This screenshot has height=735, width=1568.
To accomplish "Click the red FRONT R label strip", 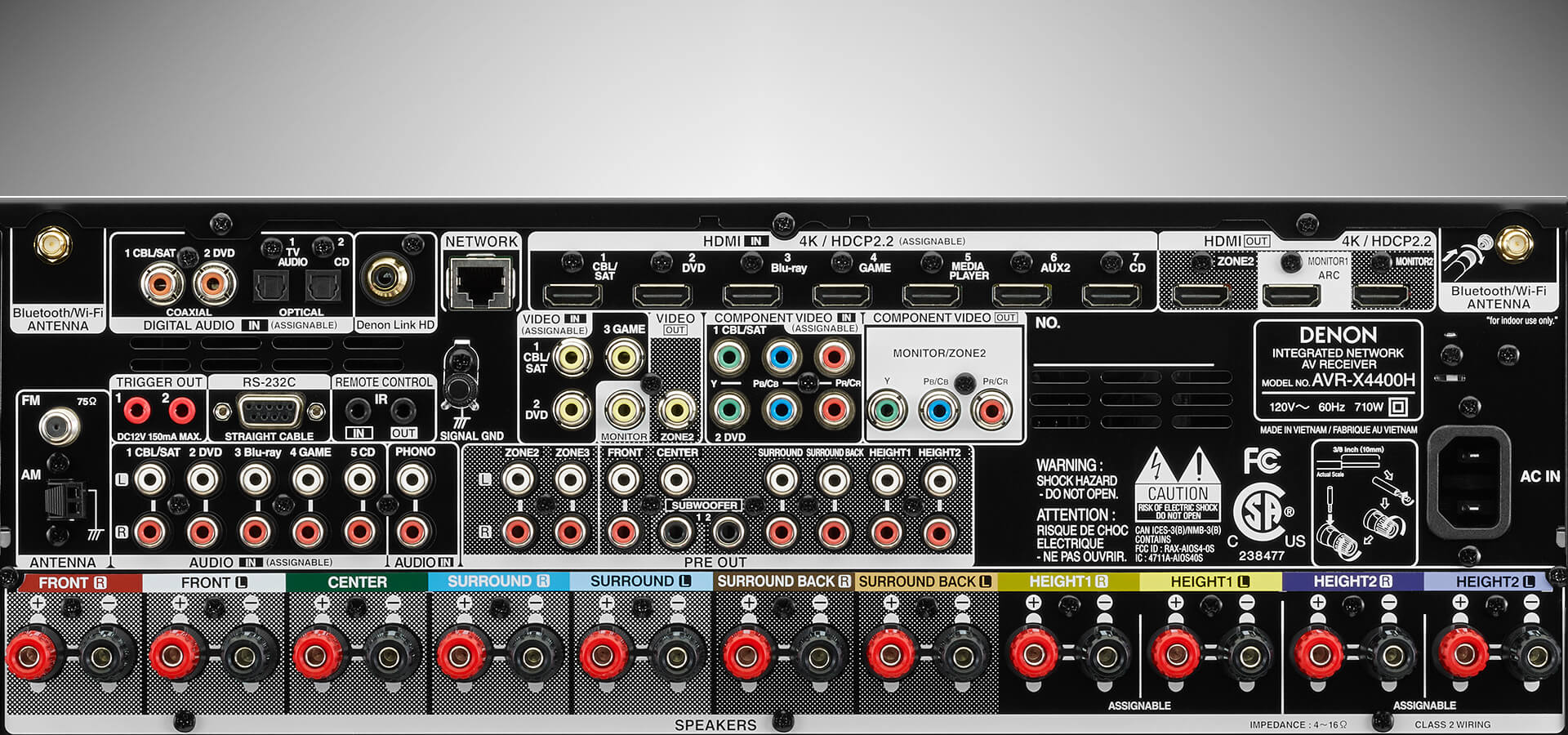I will [x=72, y=582].
